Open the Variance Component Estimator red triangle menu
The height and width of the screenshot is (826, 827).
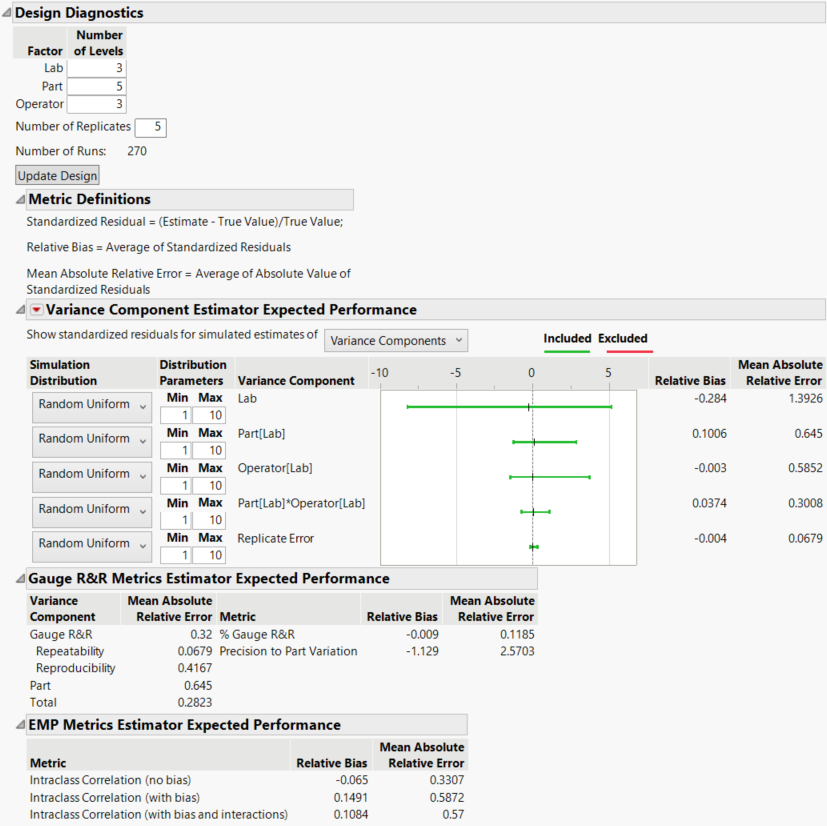(x=36, y=310)
